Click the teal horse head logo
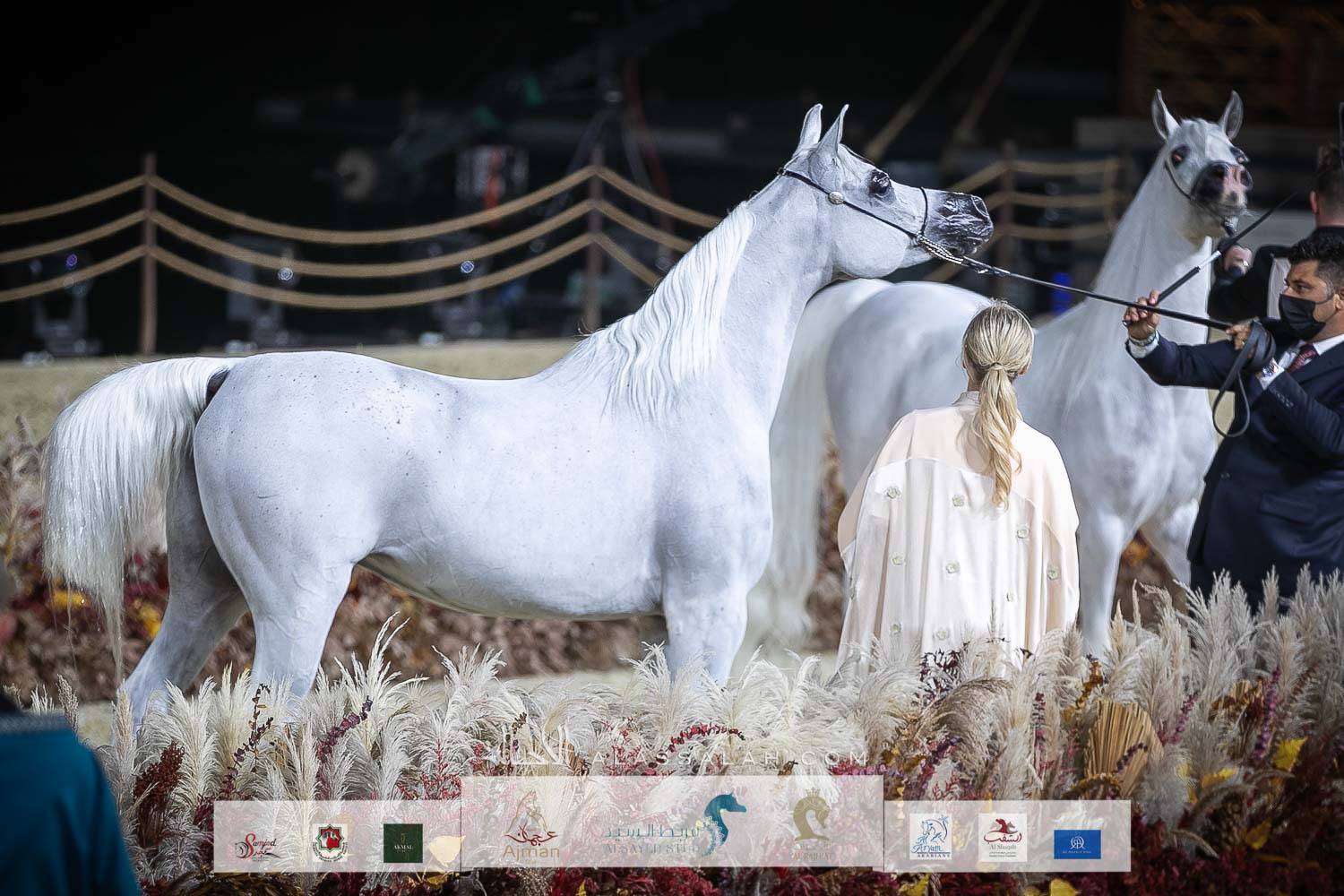The height and width of the screenshot is (896, 1344). pyautogui.click(x=723, y=823)
